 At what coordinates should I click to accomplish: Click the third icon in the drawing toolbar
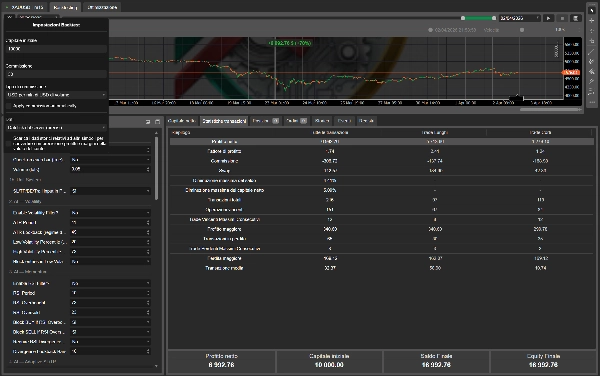point(592,31)
